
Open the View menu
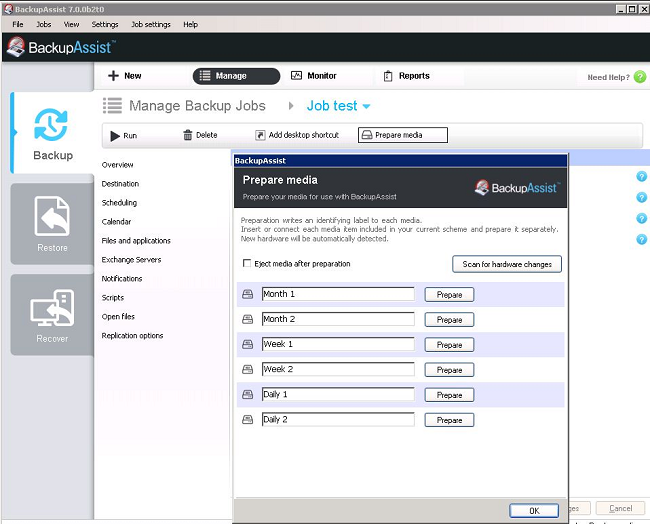71,24
